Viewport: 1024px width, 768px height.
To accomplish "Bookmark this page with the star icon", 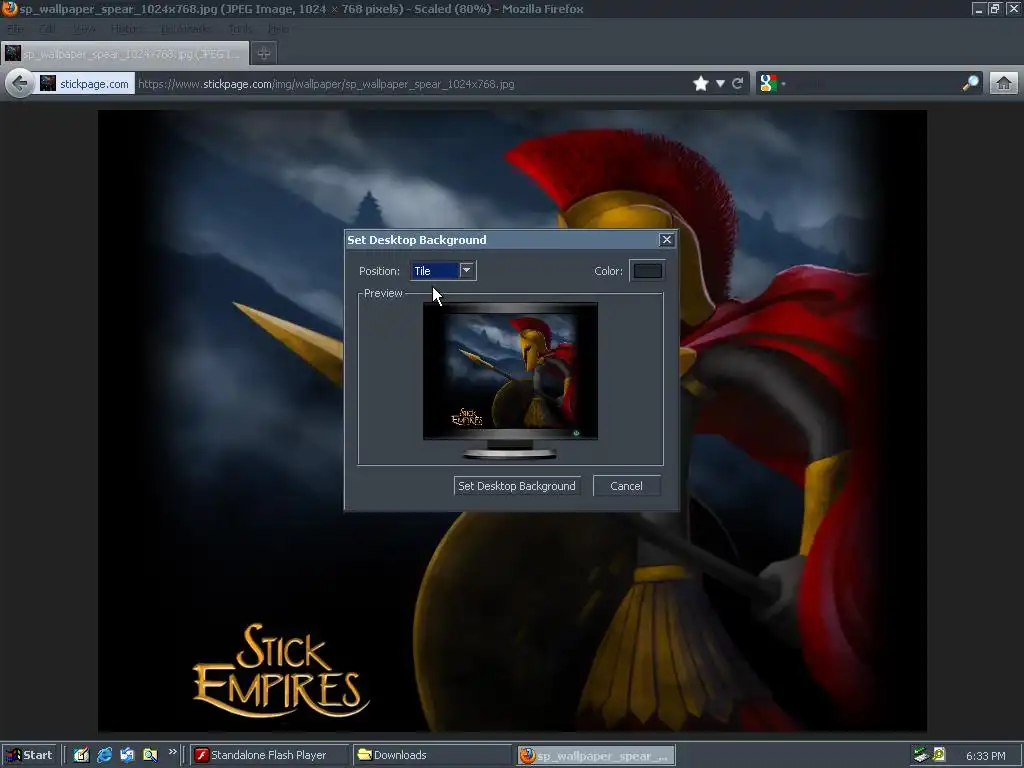I will coord(701,84).
